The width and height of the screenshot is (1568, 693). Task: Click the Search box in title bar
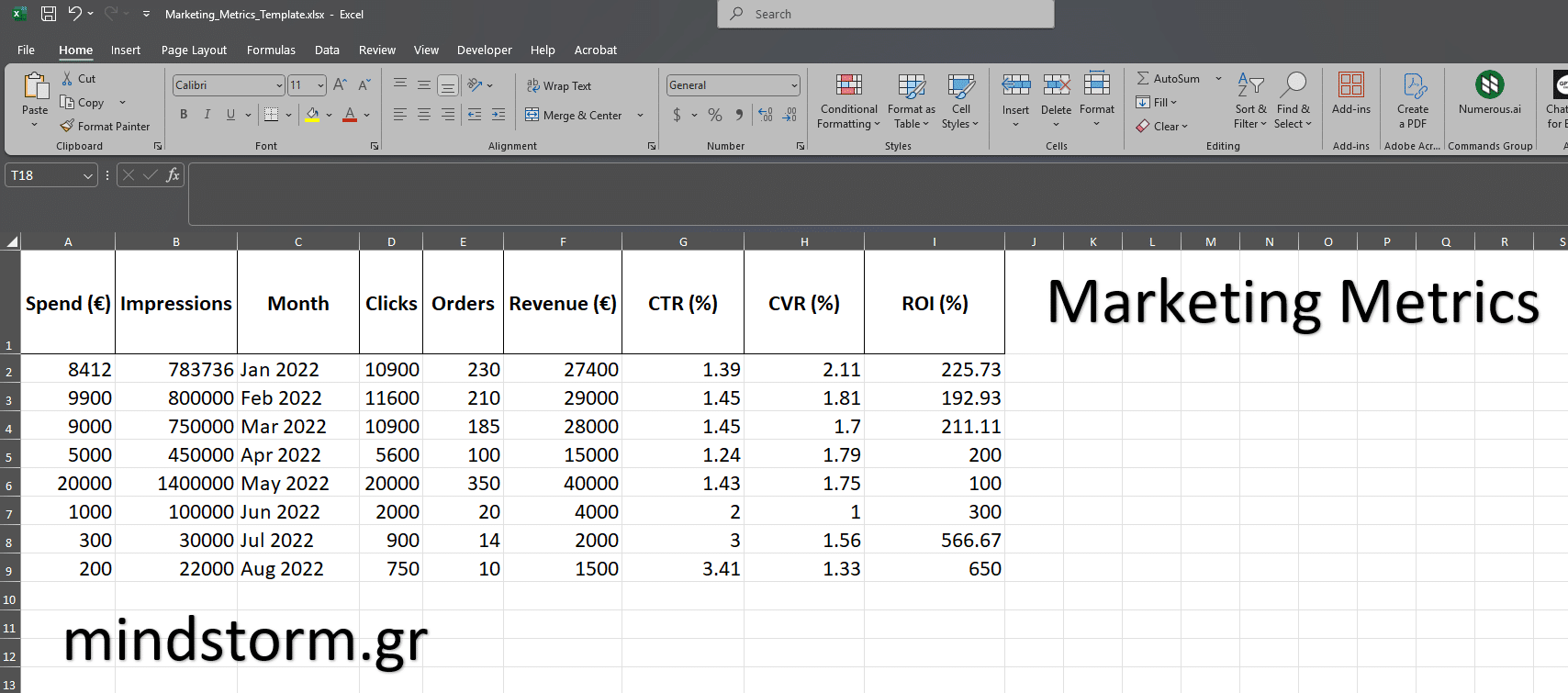(885, 14)
